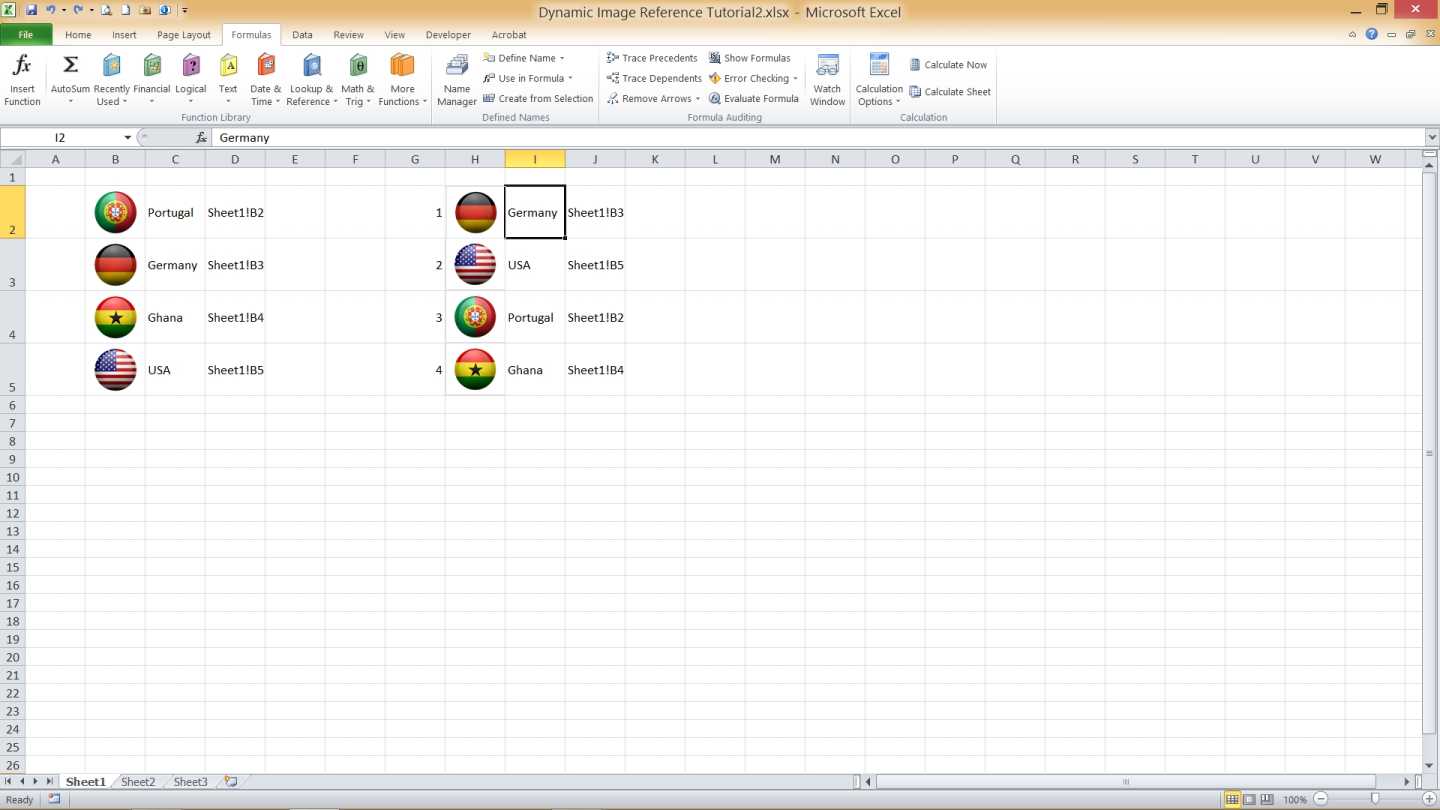This screenshot has height=810, width=1440.
Task: Switch to the Home ribbon tab
Action: [x=78, y=35]
